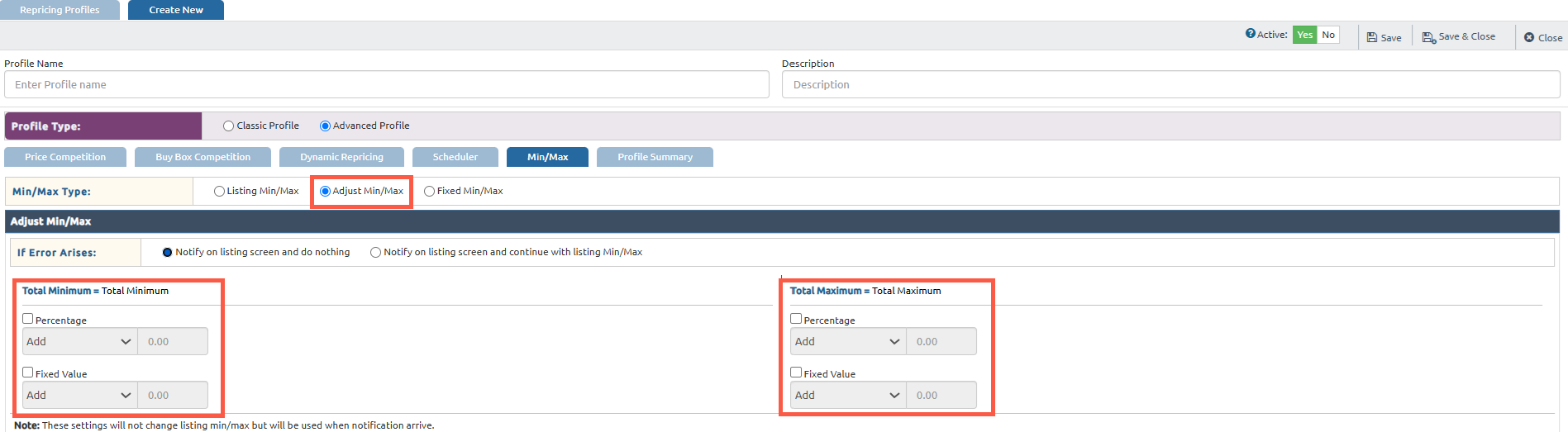
Task: Expand Total Maximum Percentage Add dropdown
Action: click(848, 341)
